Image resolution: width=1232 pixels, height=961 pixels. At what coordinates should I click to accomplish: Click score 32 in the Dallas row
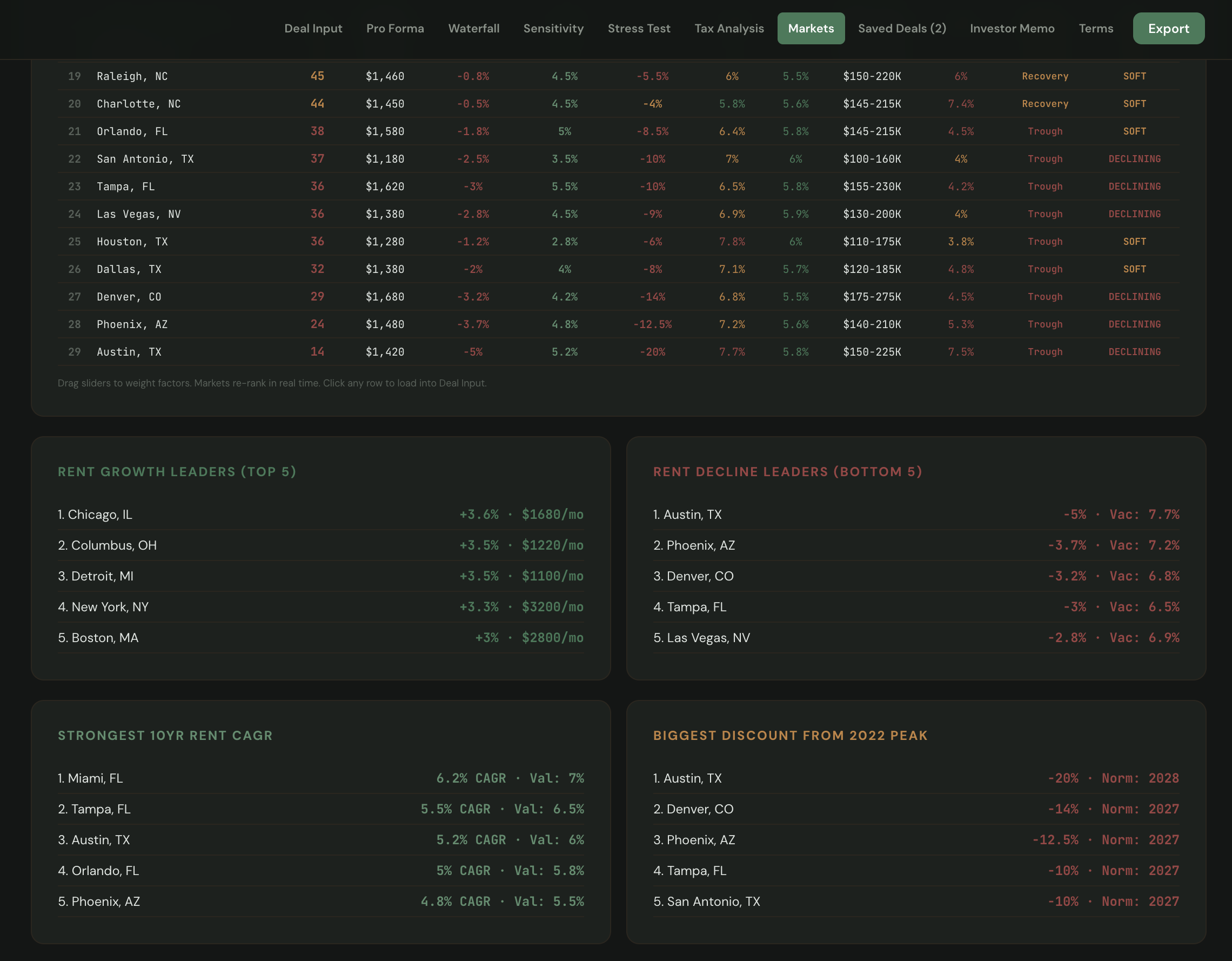point(317,269)
